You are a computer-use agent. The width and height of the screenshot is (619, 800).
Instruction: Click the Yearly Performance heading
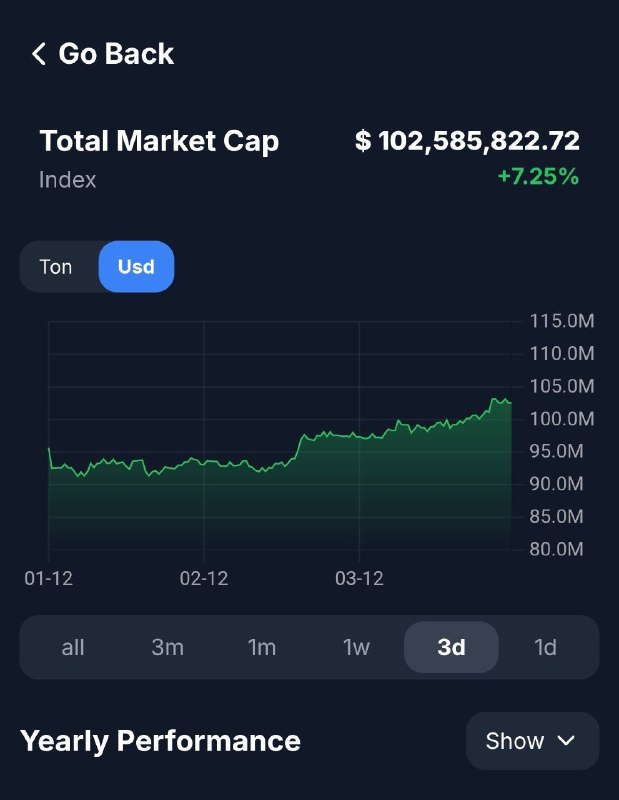(x=160, y=741)
